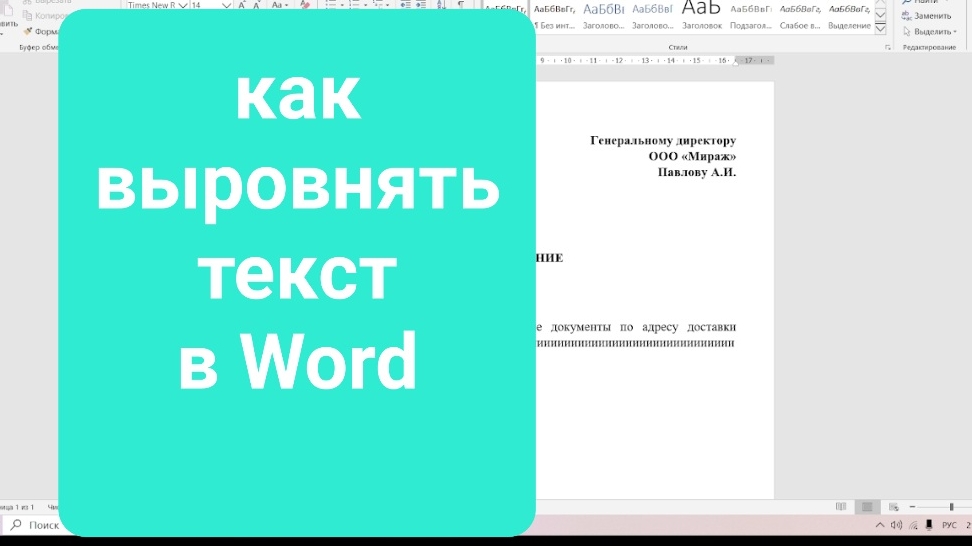This screenshot has height=546, width=972.
Task: Click the zoom slider handle
Action: point(951,507)
